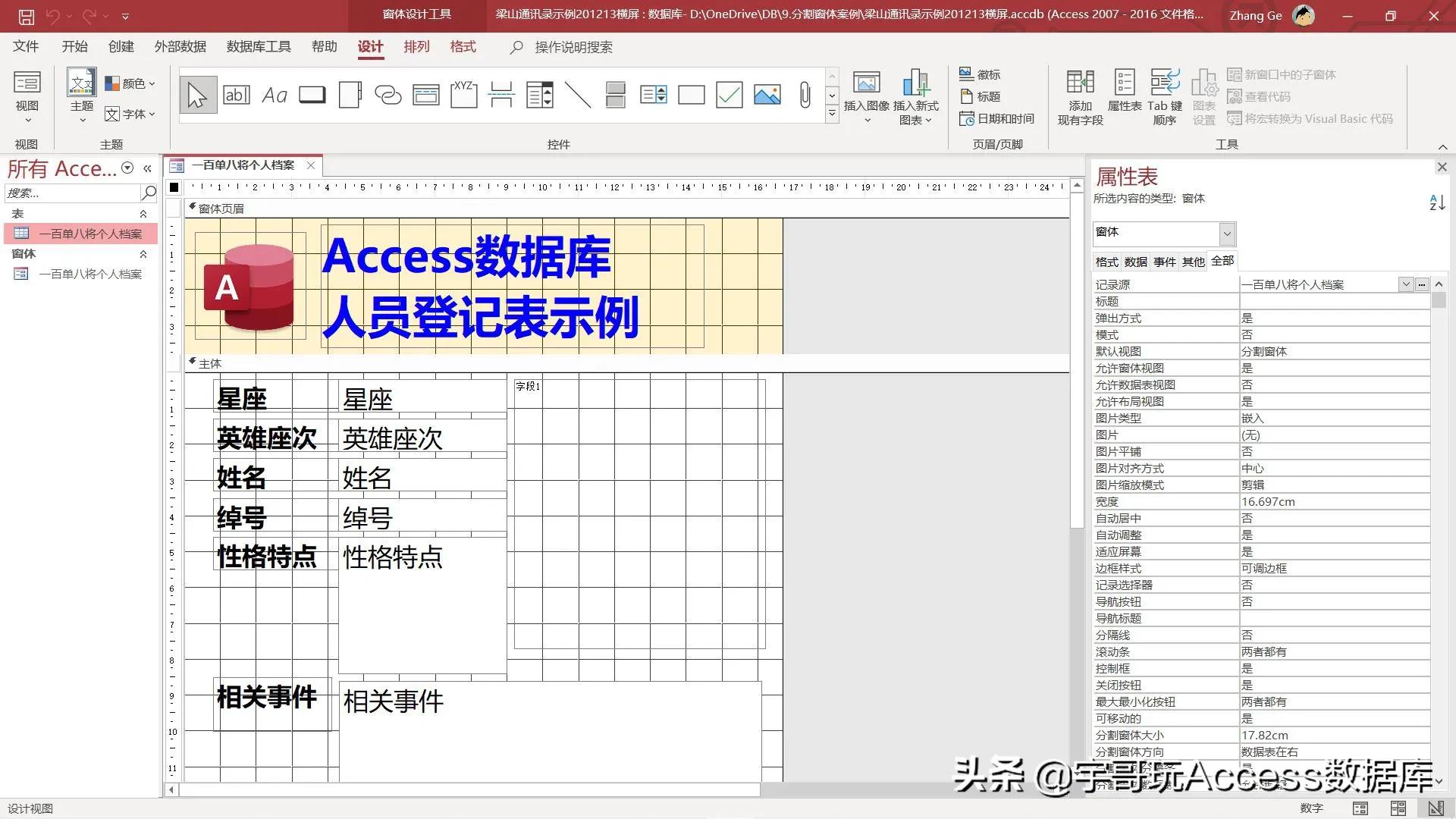Toggle the 属性表 pane

1123,96
